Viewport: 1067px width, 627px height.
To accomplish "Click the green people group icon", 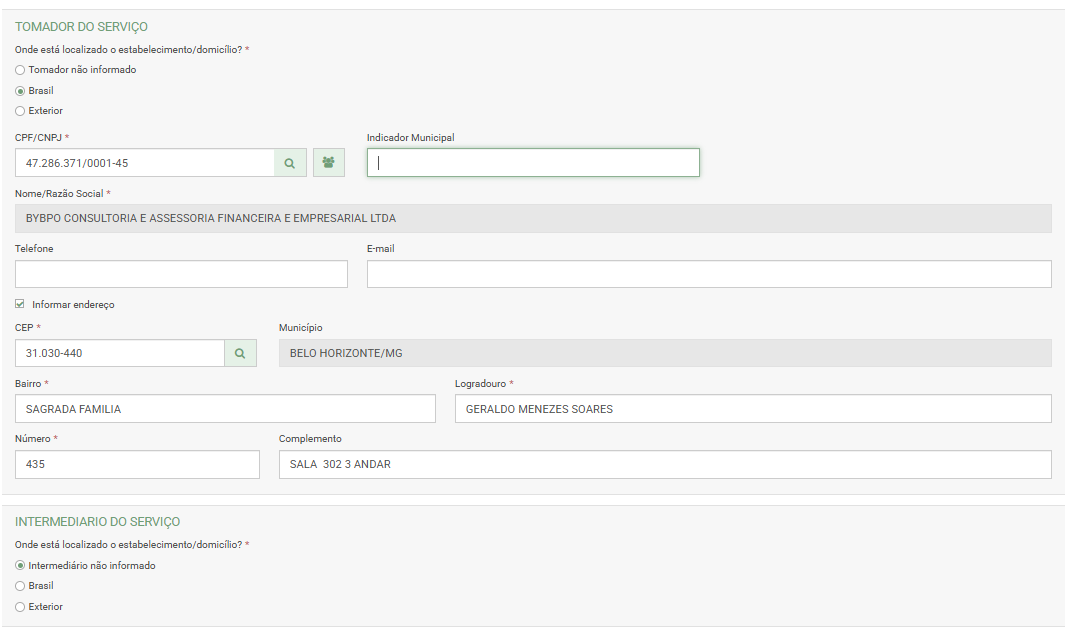I will click(x=328, y=163).
